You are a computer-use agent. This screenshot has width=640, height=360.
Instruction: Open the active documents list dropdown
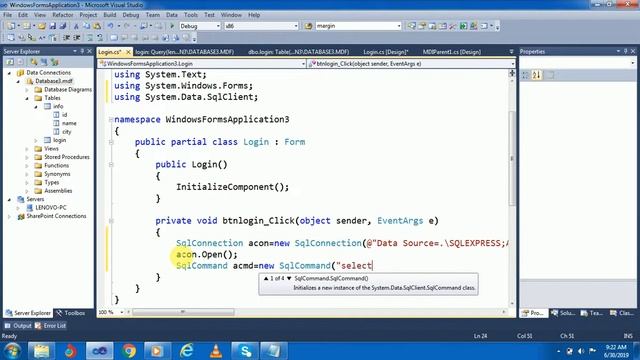[511, 52]
